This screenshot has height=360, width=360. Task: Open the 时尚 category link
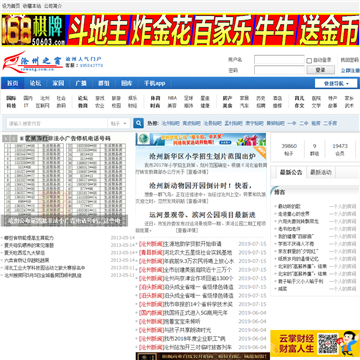coord(155,106)
